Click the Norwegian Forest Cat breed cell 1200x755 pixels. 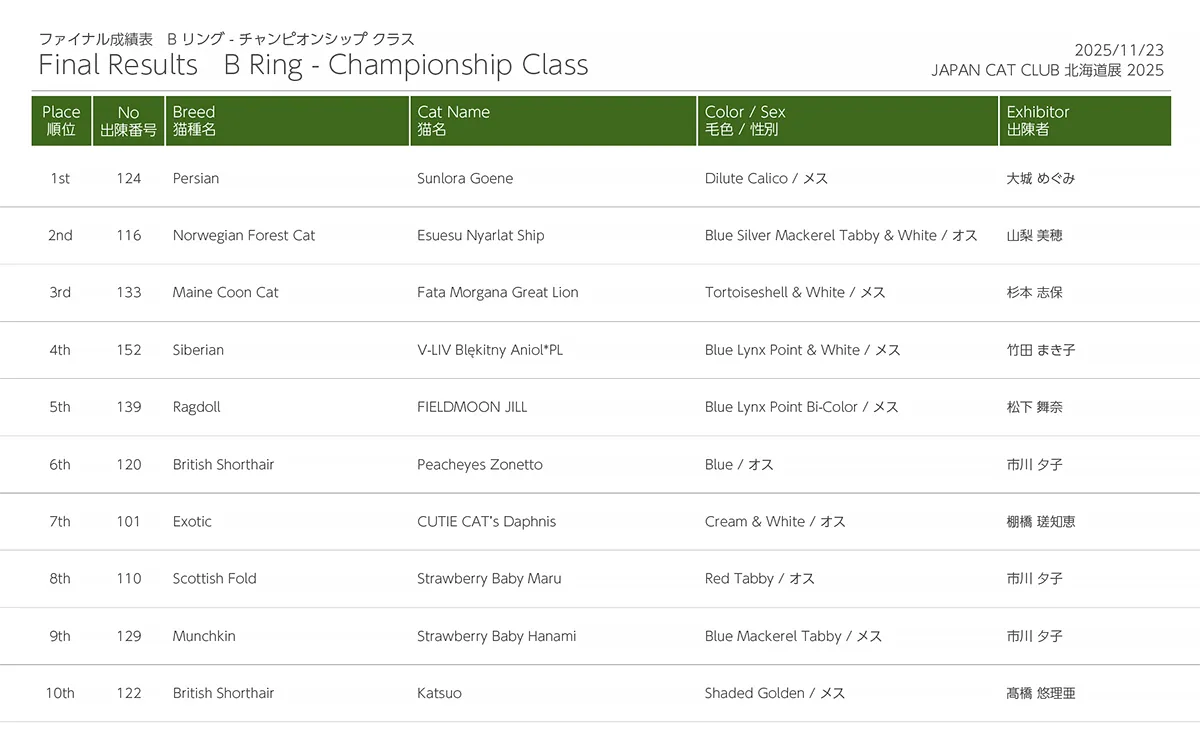[244, 235]
